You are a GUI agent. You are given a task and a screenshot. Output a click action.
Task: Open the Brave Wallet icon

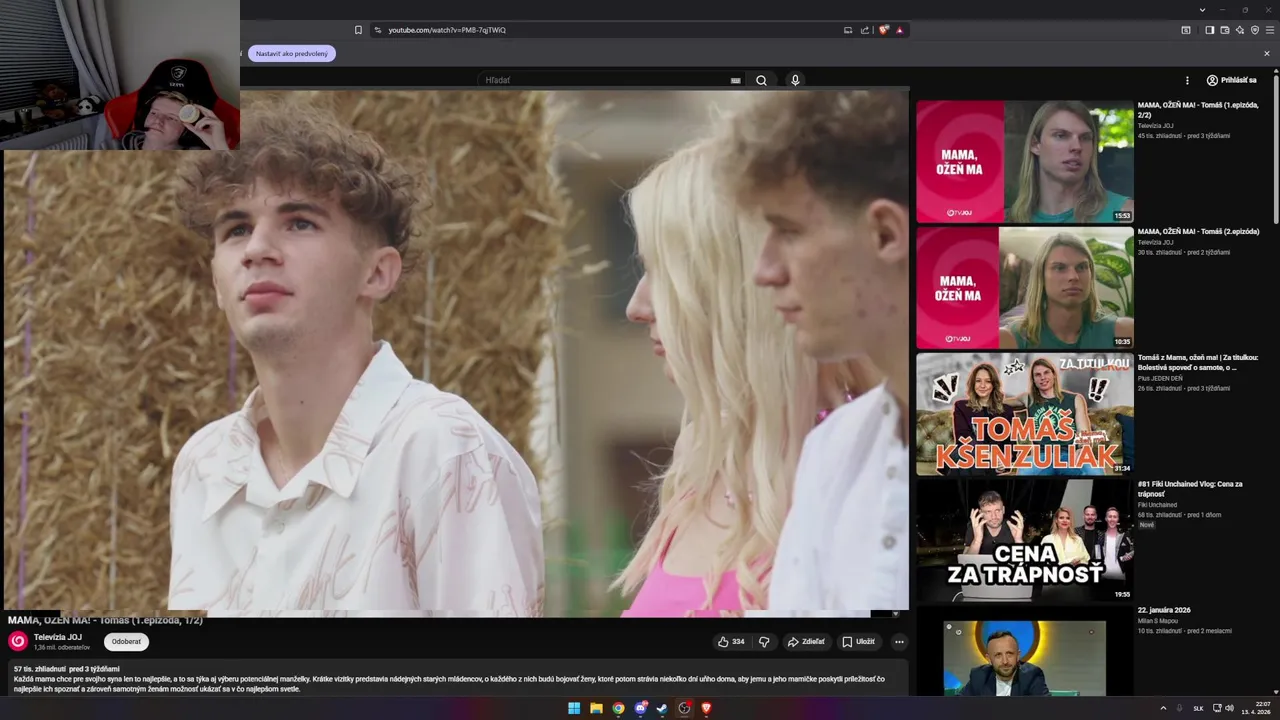tap(1224, 30)
